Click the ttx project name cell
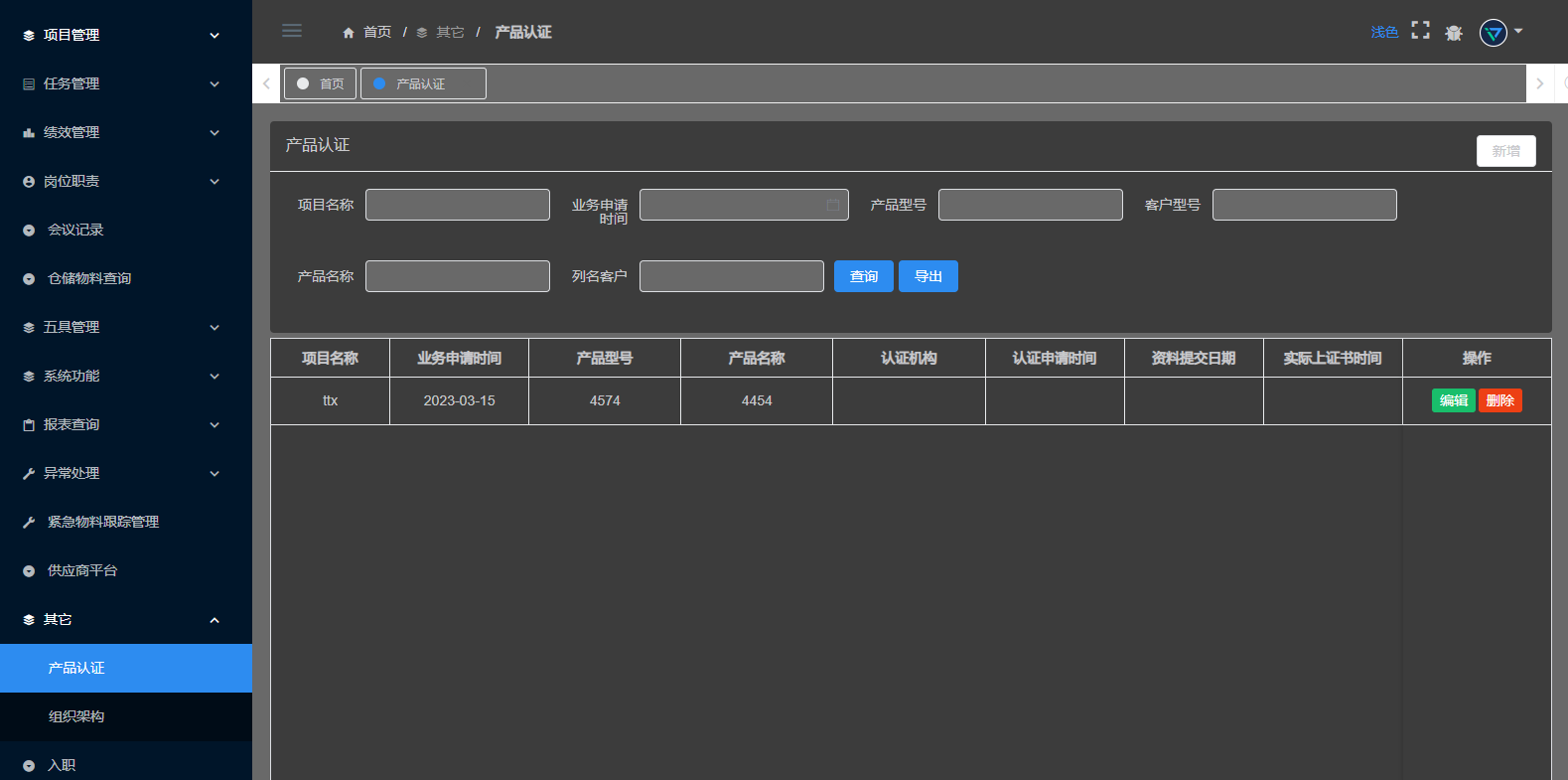Image resolution: width=1568 pixels, height=780 pixels. (331, 400)
